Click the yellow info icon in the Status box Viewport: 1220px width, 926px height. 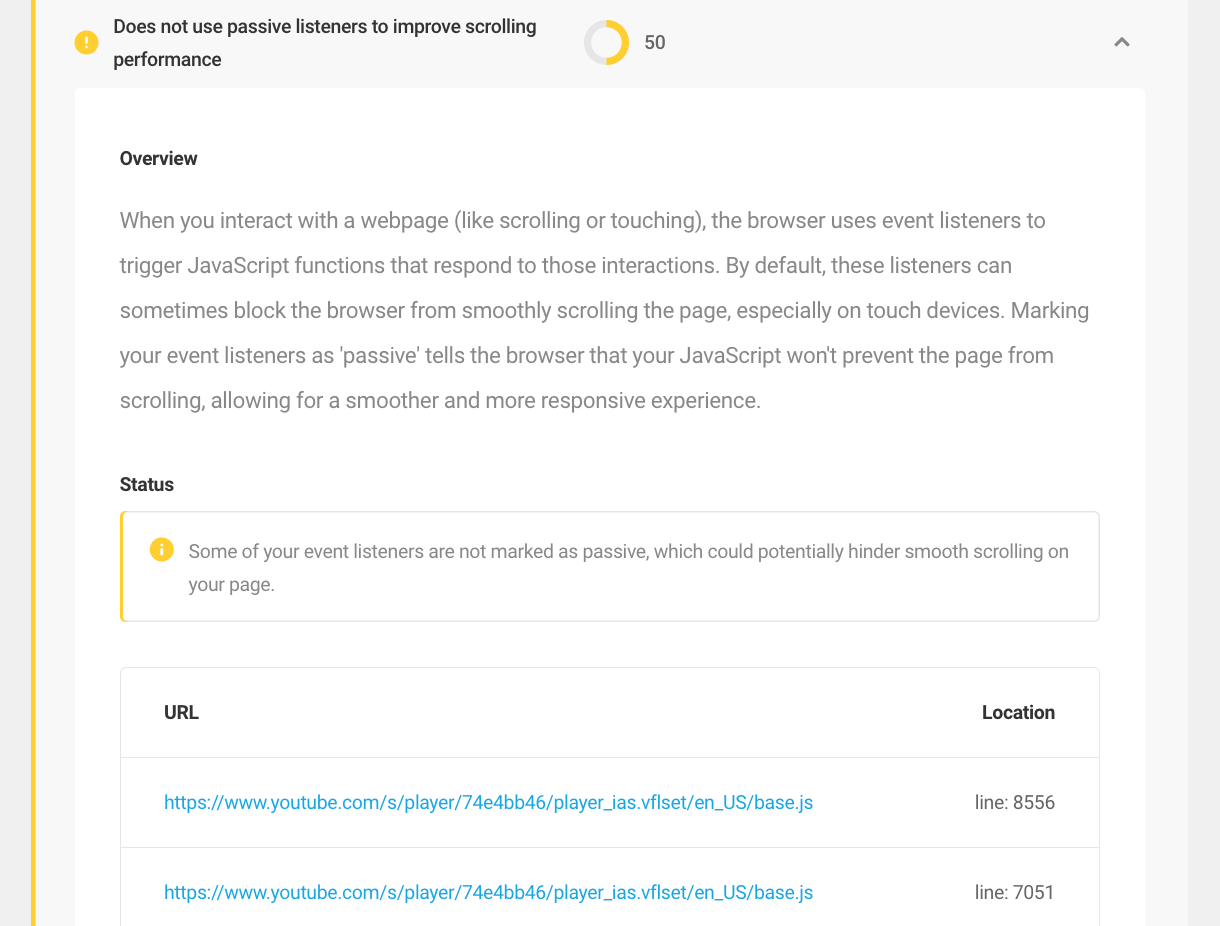click(161, 550)
